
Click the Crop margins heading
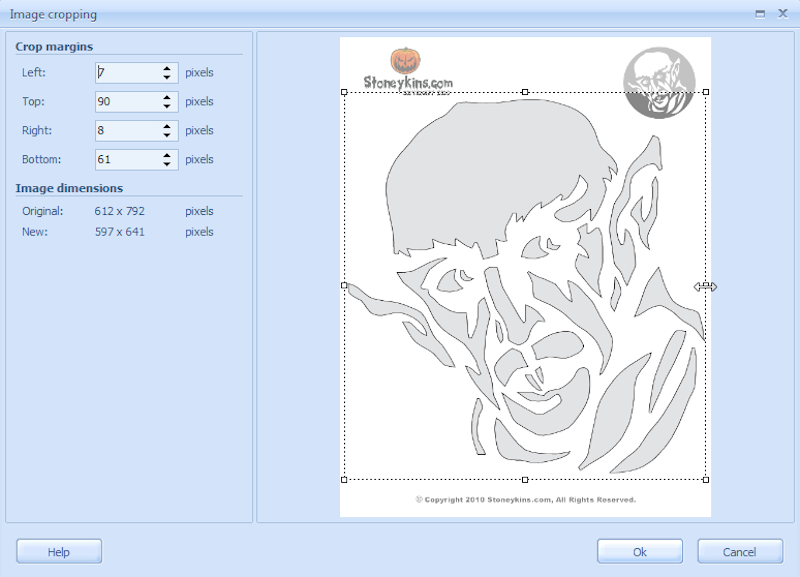coord(54,46)
